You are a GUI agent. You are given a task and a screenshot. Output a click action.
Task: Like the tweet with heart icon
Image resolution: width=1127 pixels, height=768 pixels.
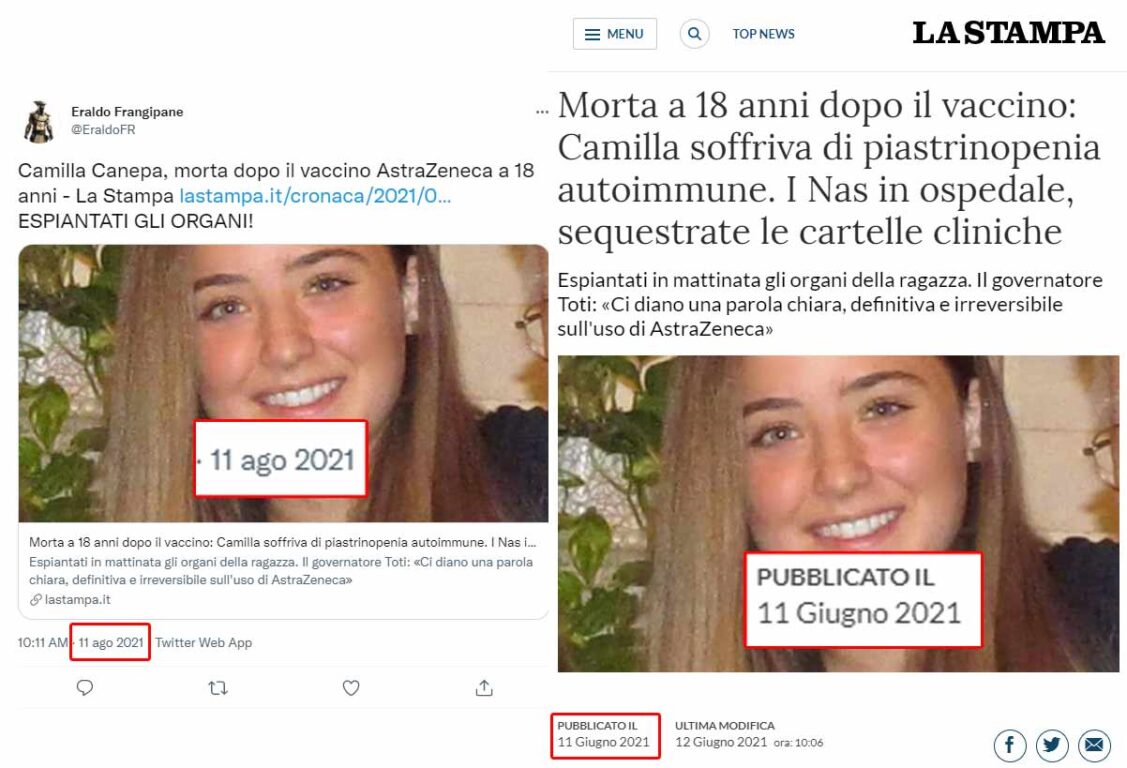351,688
